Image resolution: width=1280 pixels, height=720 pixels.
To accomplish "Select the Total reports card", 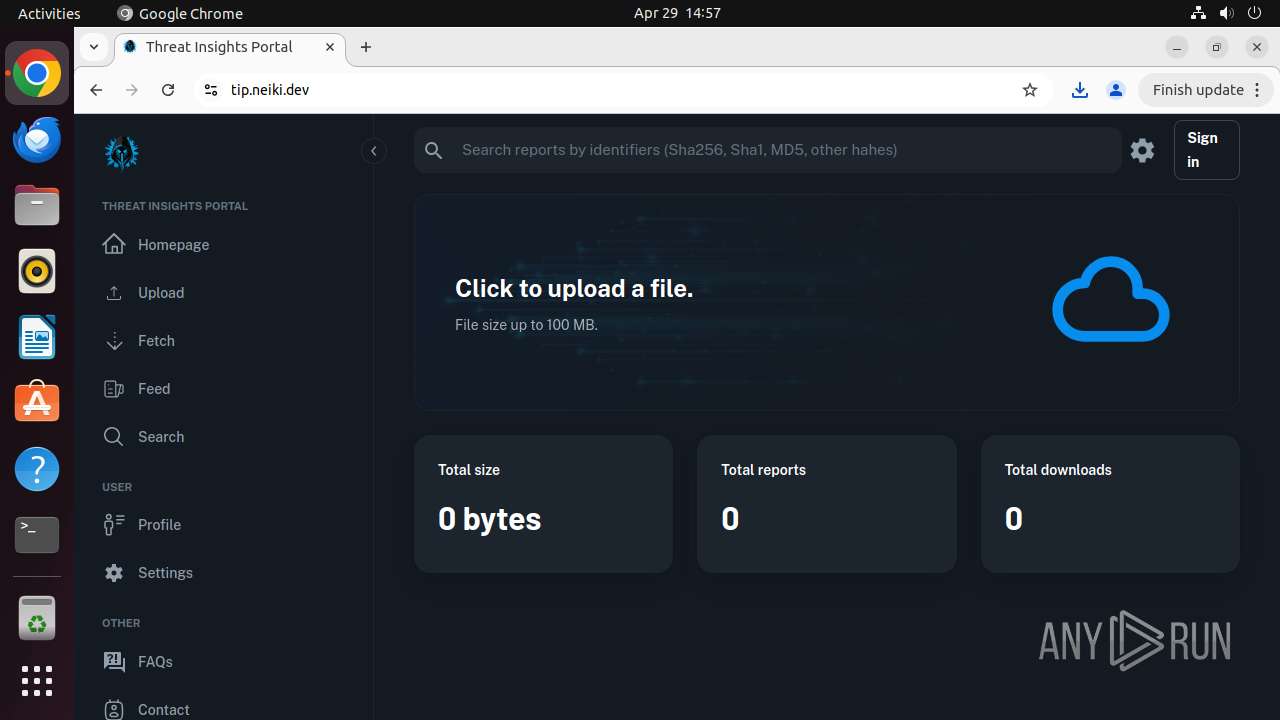I will tap(826, 504).
